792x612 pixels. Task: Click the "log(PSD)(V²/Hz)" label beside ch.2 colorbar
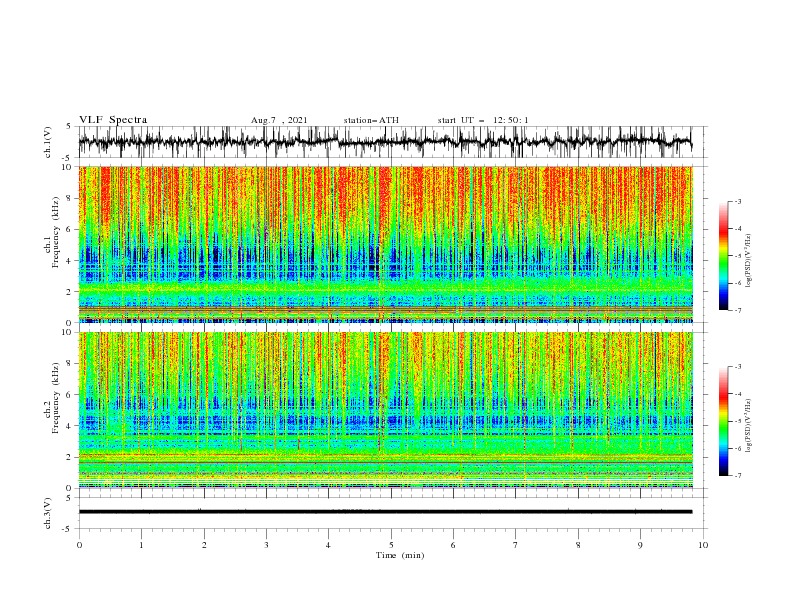point(749,425)
